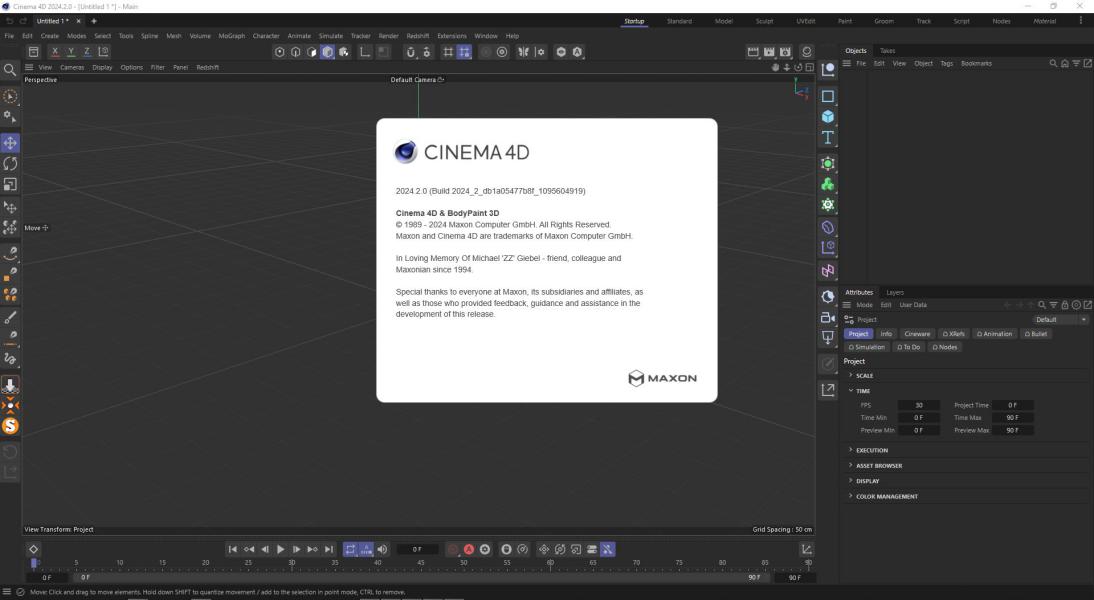Open the Redshift menu in main menu bar
Image resolution: width=1094 pixels, height=600 pixels.
point(418,36)
